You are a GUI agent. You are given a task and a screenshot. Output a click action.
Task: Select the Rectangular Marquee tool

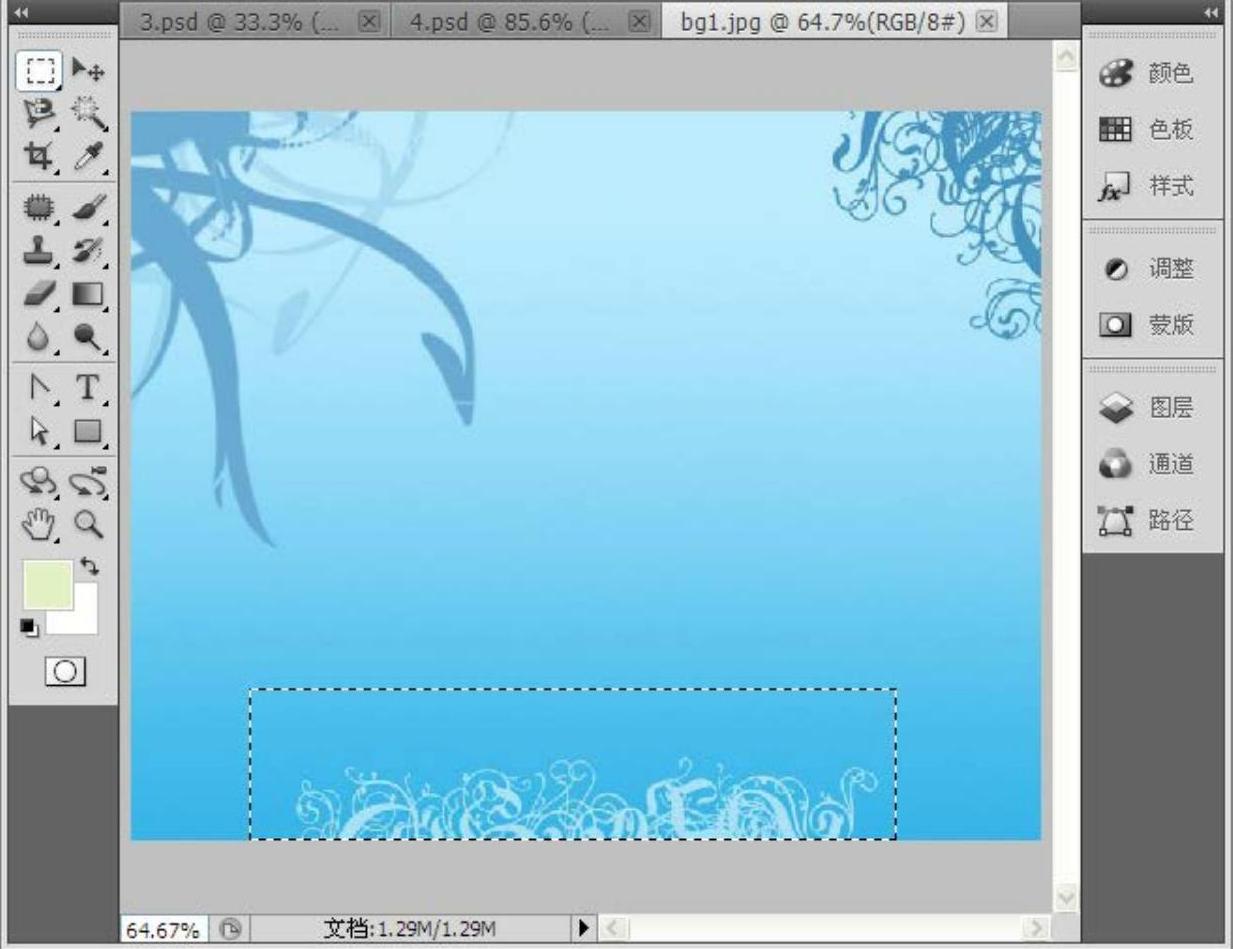point(40,71)
